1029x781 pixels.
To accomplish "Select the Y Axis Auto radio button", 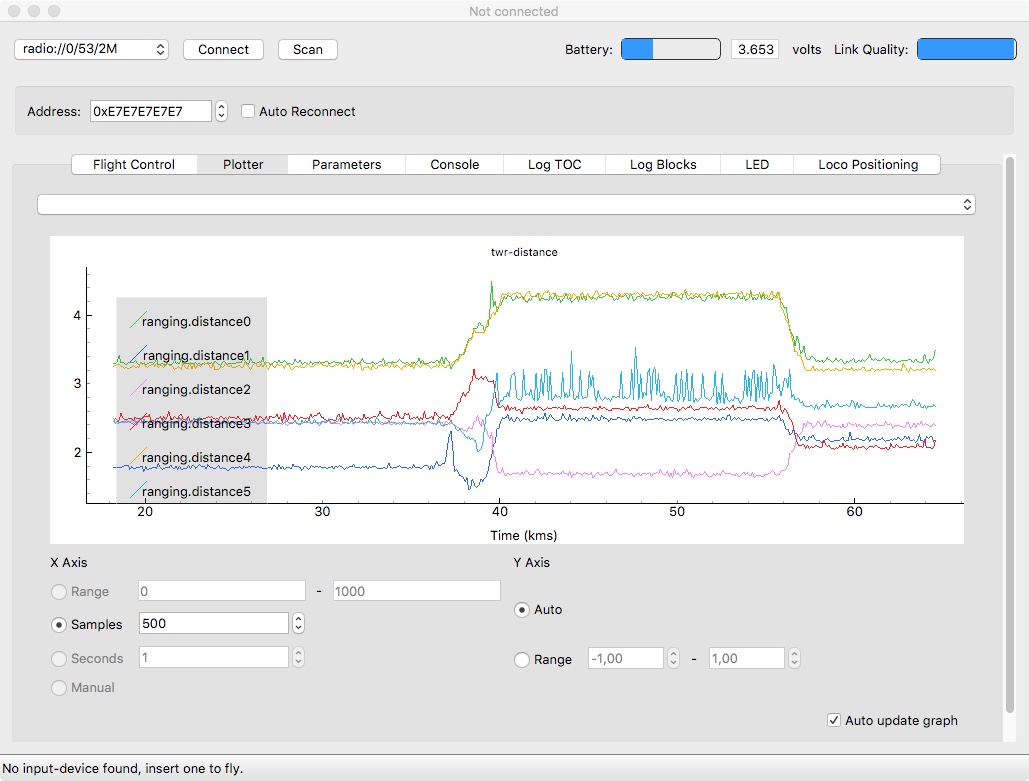I will (521, 610).
